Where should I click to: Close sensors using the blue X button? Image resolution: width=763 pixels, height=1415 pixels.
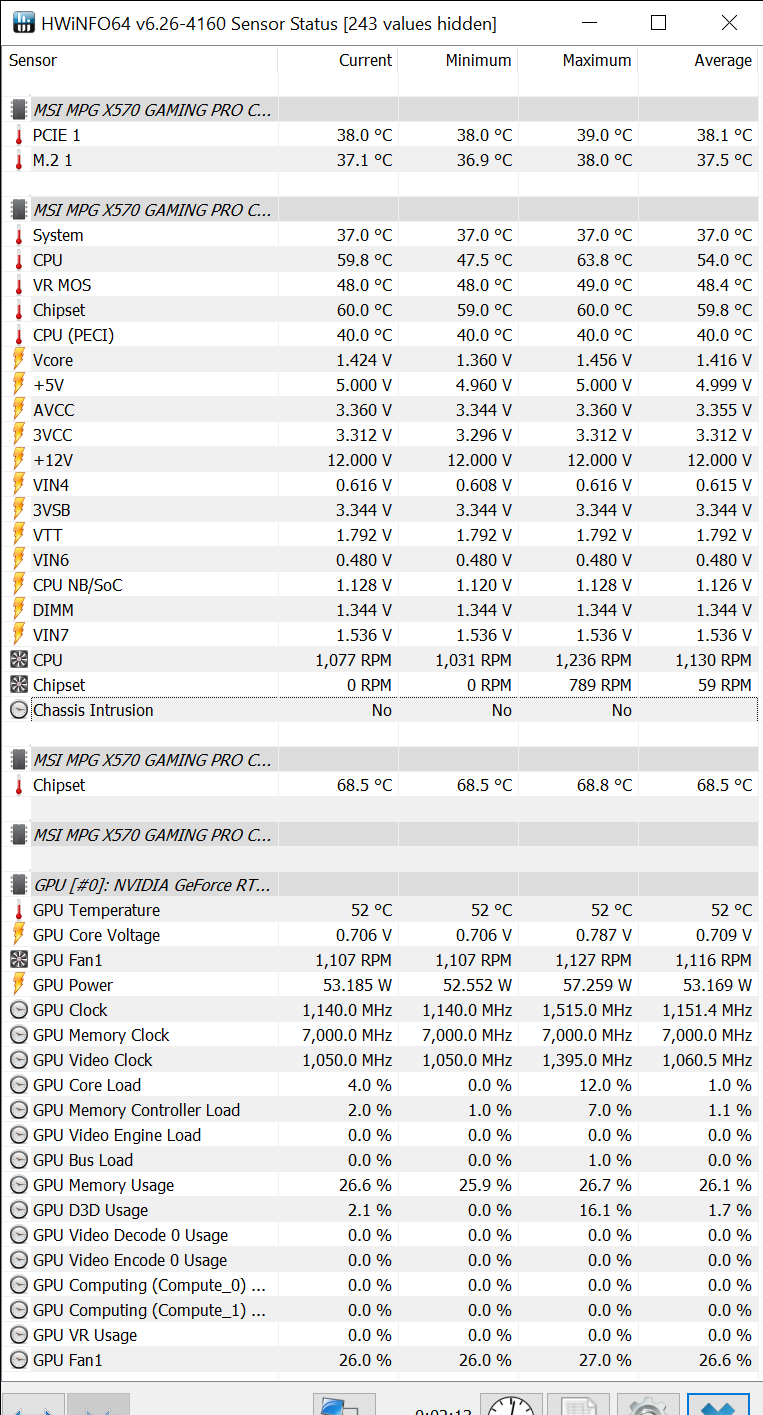(718, 1404)
